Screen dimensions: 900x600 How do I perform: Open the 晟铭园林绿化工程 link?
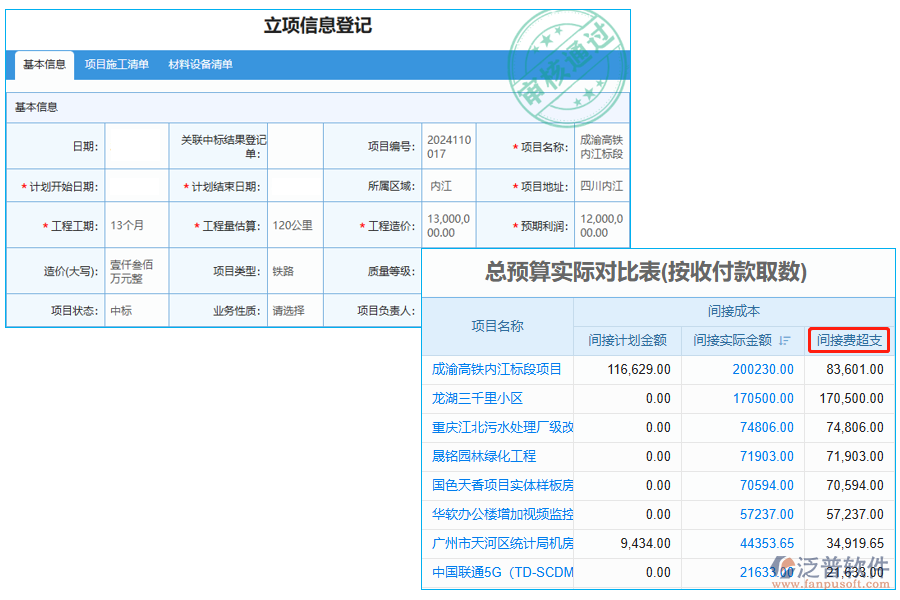point(484,456)
